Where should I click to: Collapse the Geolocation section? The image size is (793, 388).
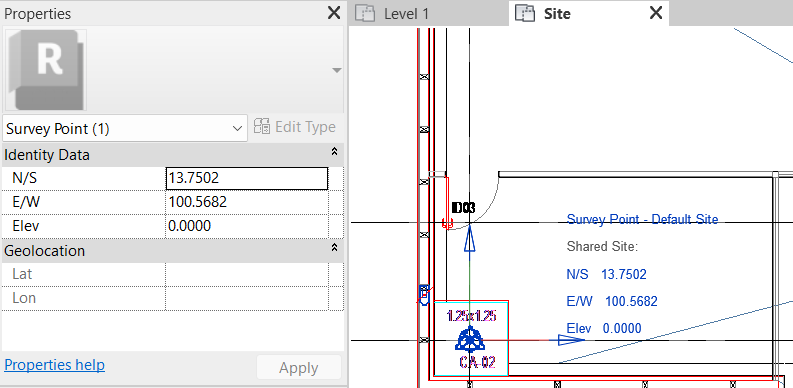pos(334,247)
